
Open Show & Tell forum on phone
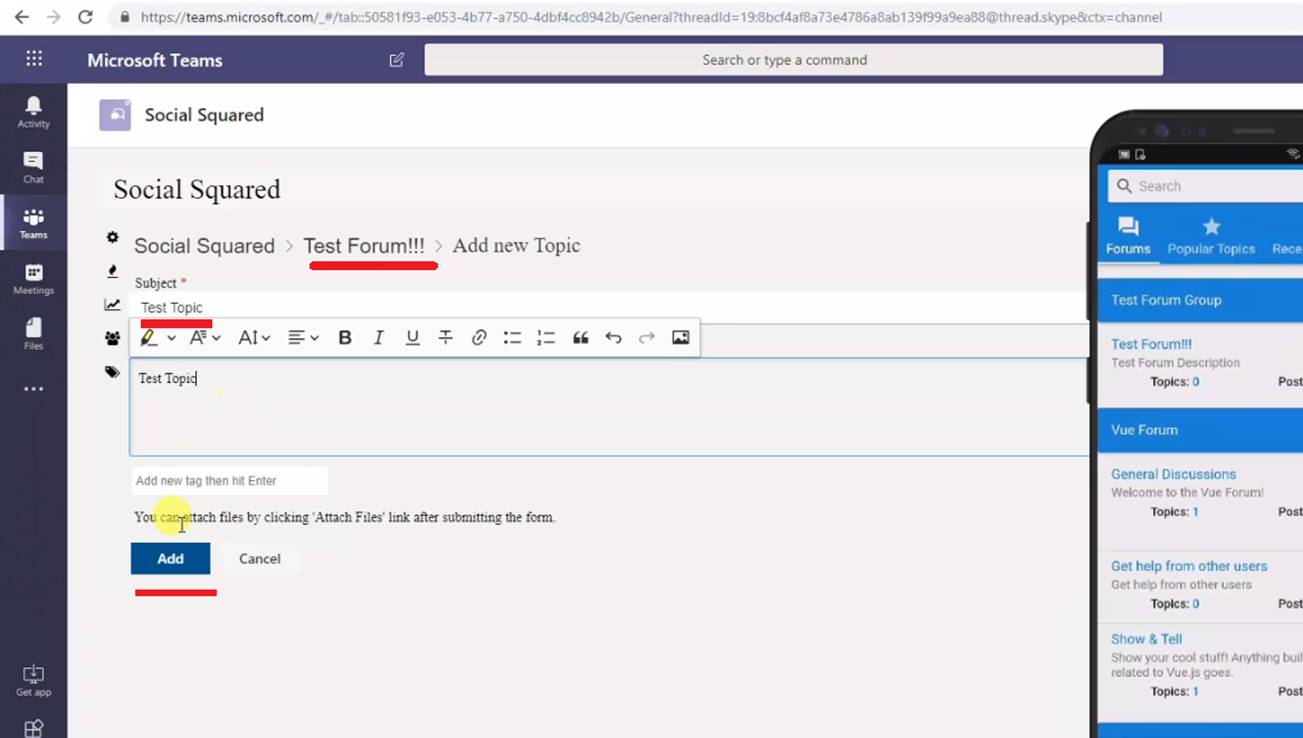point(1146,639)
